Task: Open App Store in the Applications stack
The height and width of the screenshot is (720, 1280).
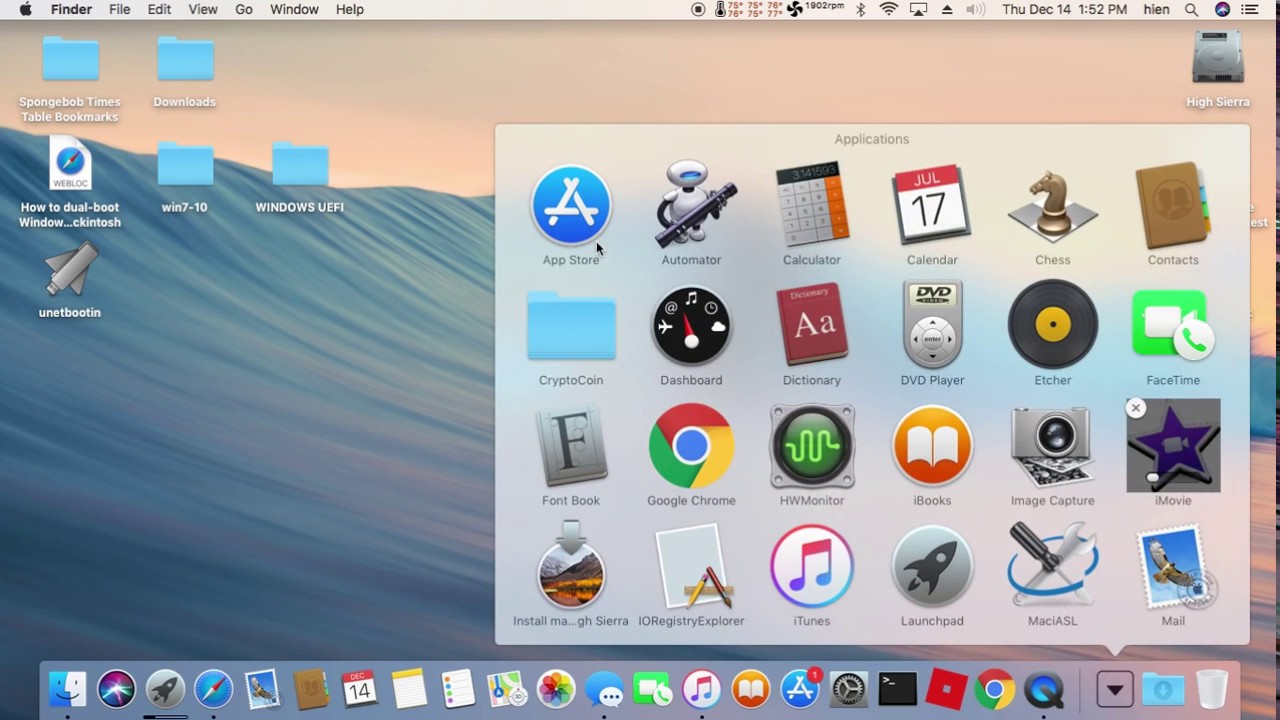Action: click(571, 206)
